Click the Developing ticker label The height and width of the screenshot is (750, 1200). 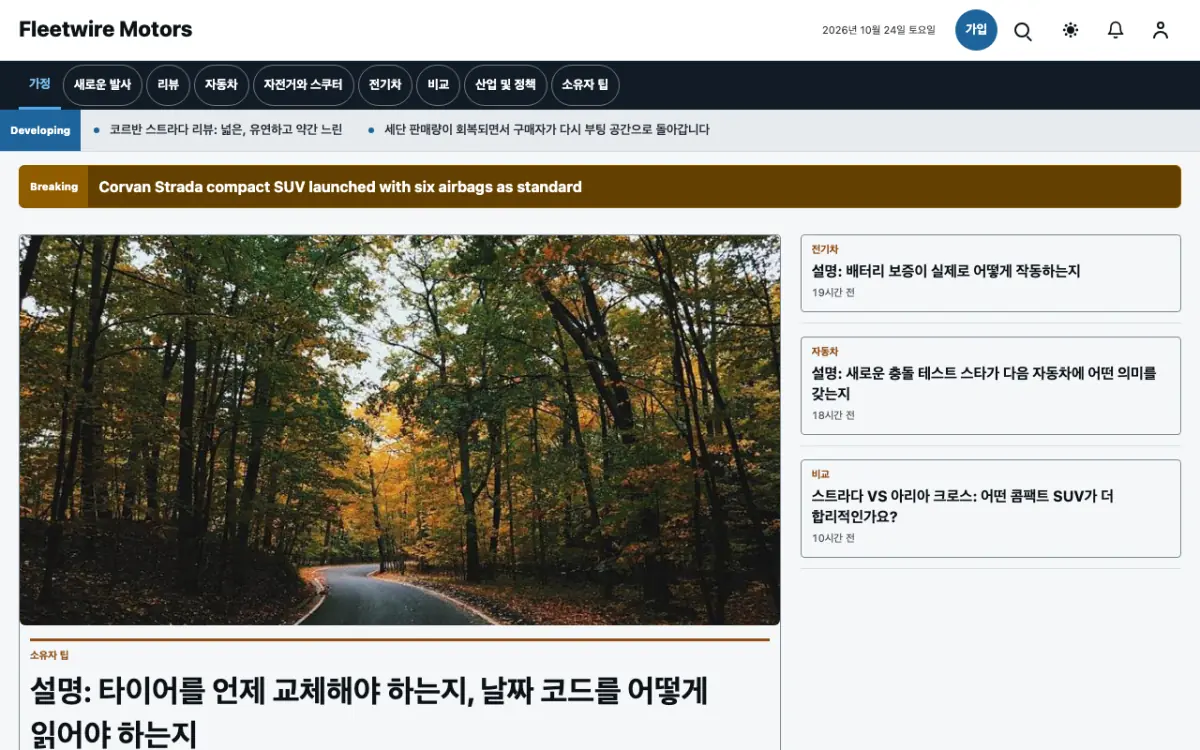tap(40, 130)
